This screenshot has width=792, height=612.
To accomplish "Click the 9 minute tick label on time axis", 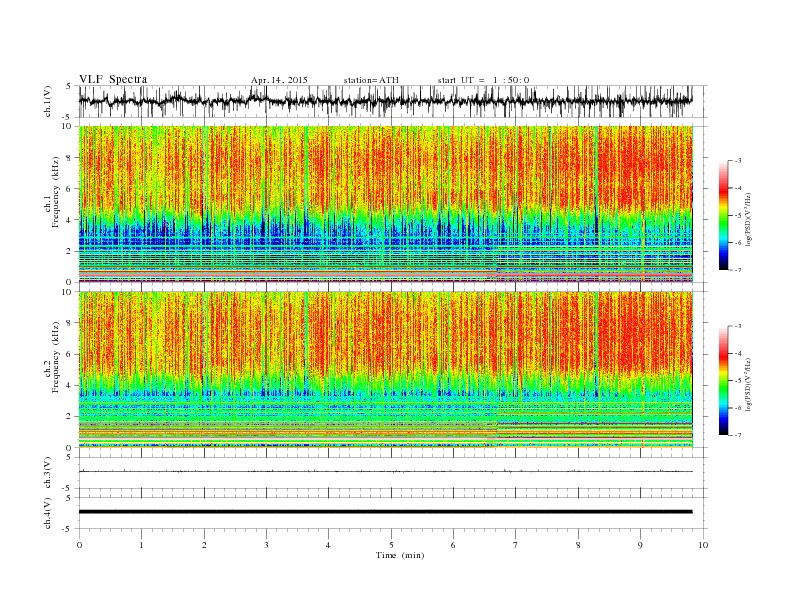I will coord(640,545).
